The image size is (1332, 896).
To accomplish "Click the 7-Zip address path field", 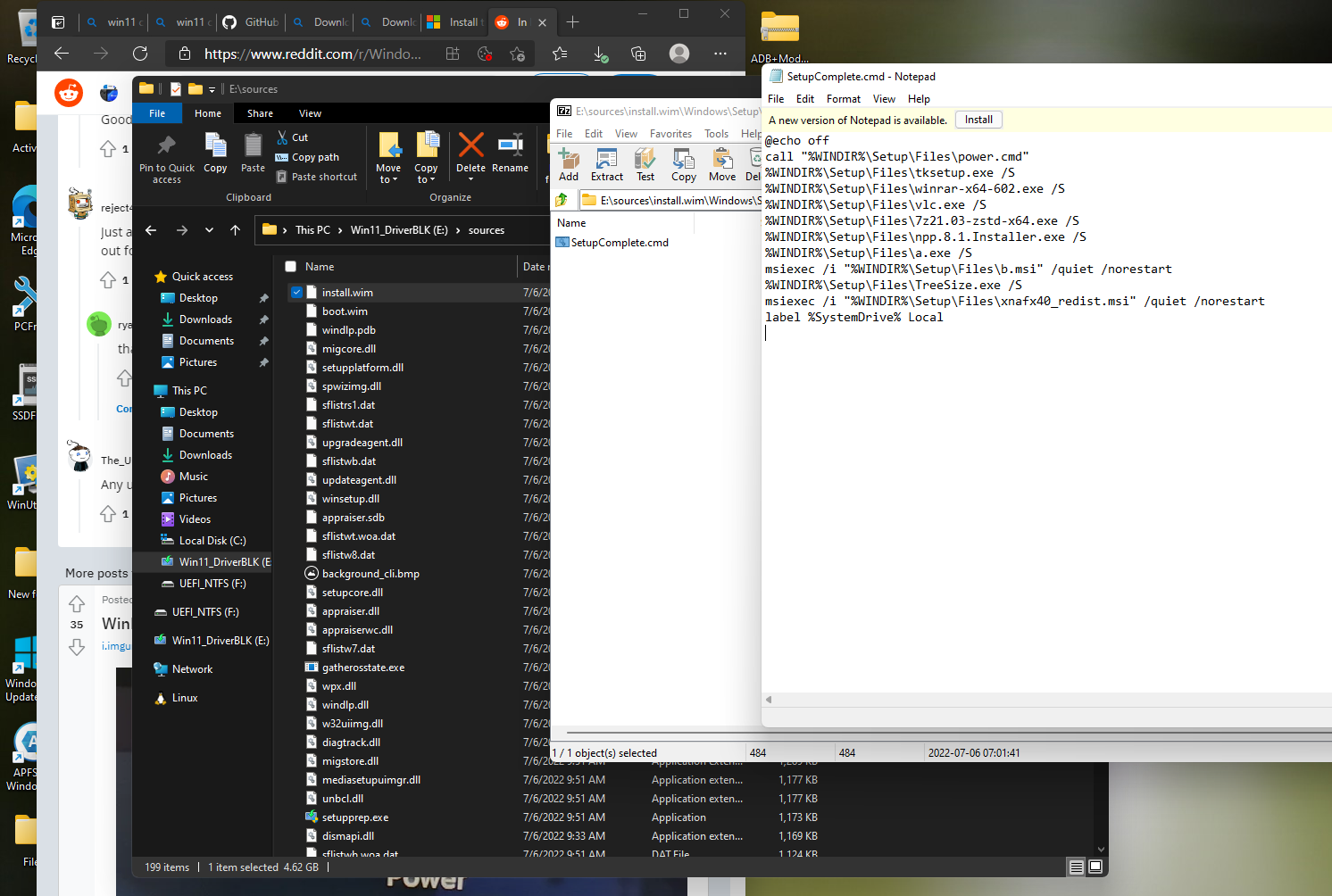I will click(671, 200).
